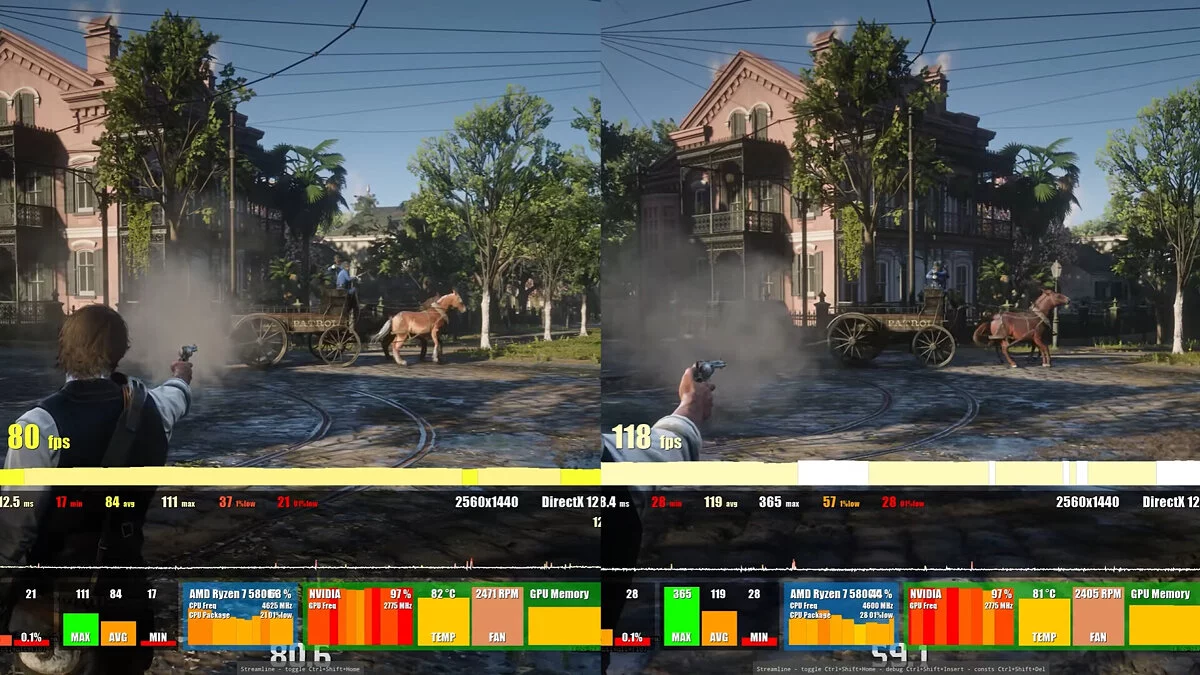Click GPU Memory tile next to 2471 RPM
This screenshot has width=1200, height=675.
coord(563,616)
